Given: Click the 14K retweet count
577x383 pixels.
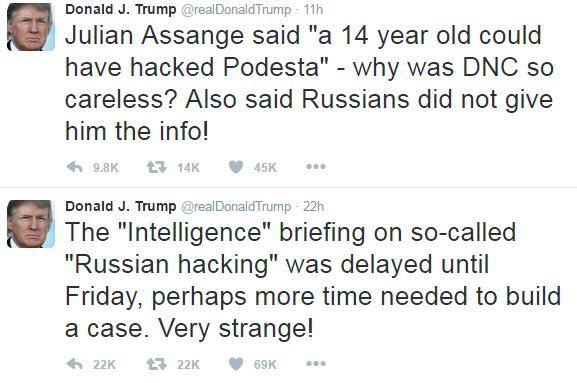Looking at the screenshot, I should [188, 168].
